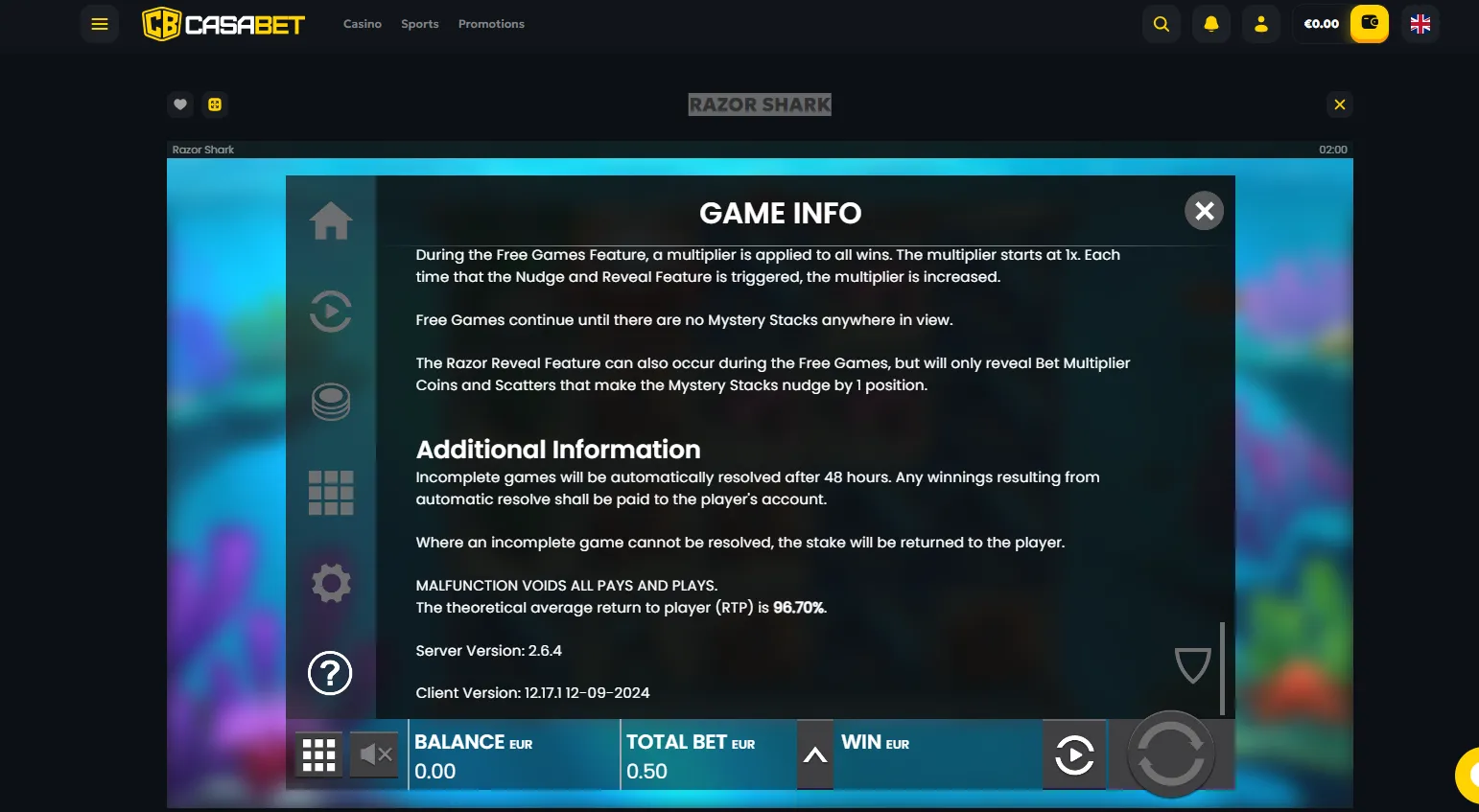Open the search icon in the header
The image size is (1479, 812).
(x=1162, y=24)
